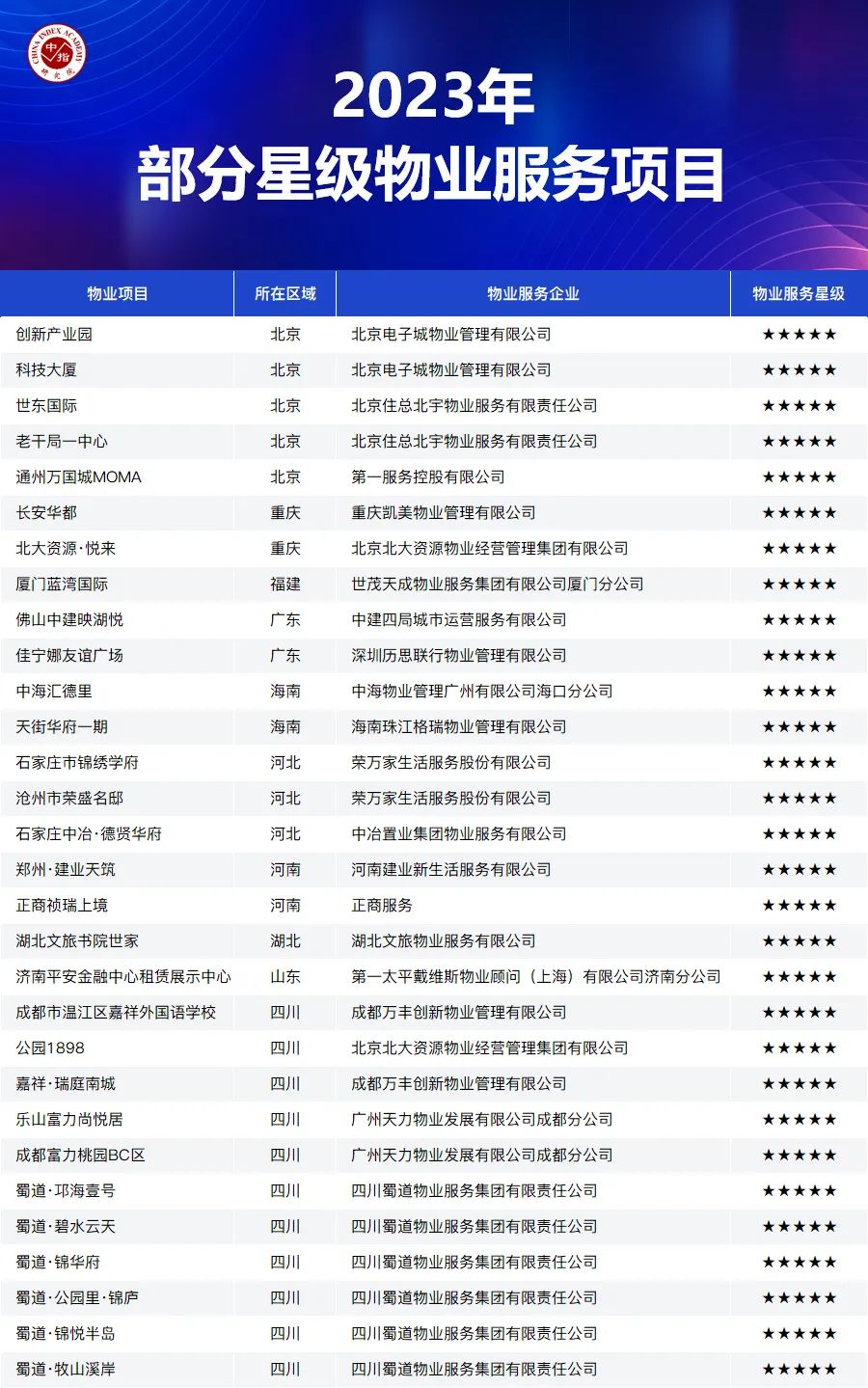Click the 湖北 region cell
The image size is (868, 1388).
(285, 941)
